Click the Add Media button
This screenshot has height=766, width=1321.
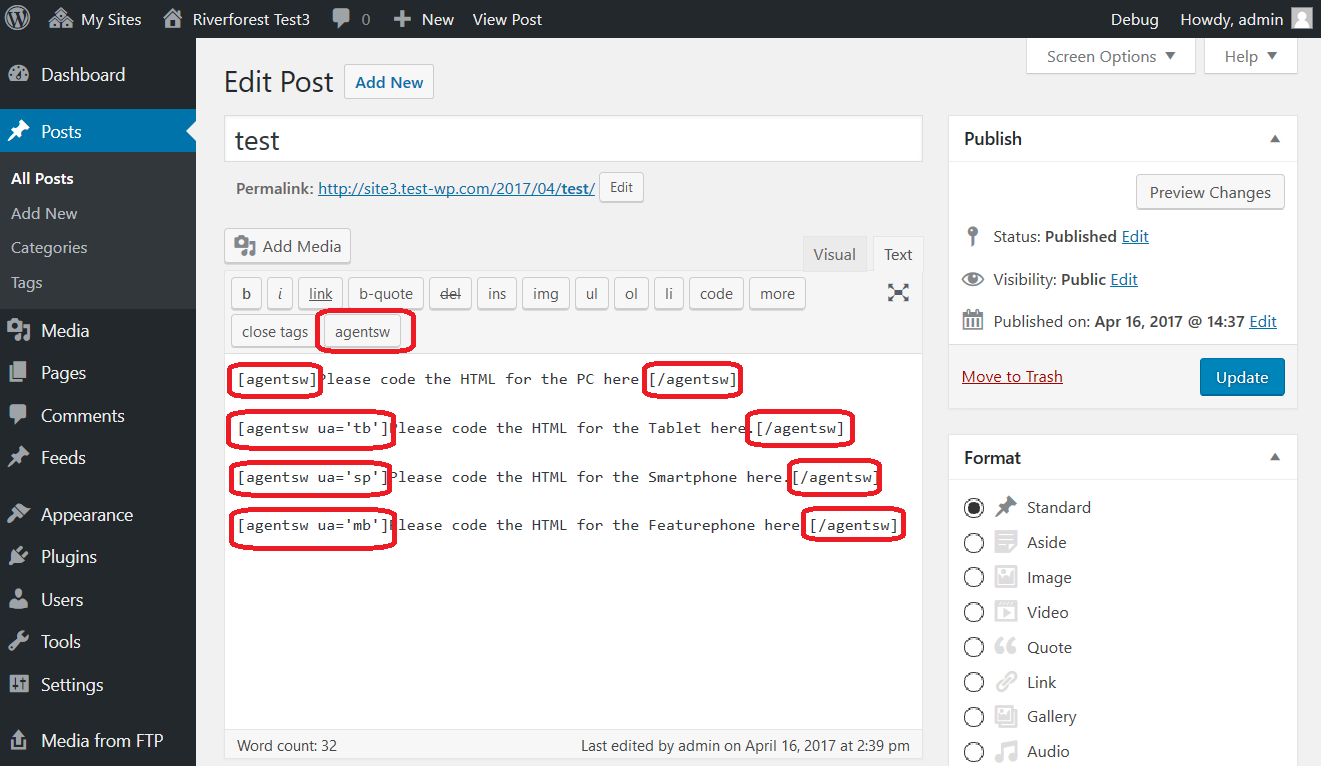point(288,246)
